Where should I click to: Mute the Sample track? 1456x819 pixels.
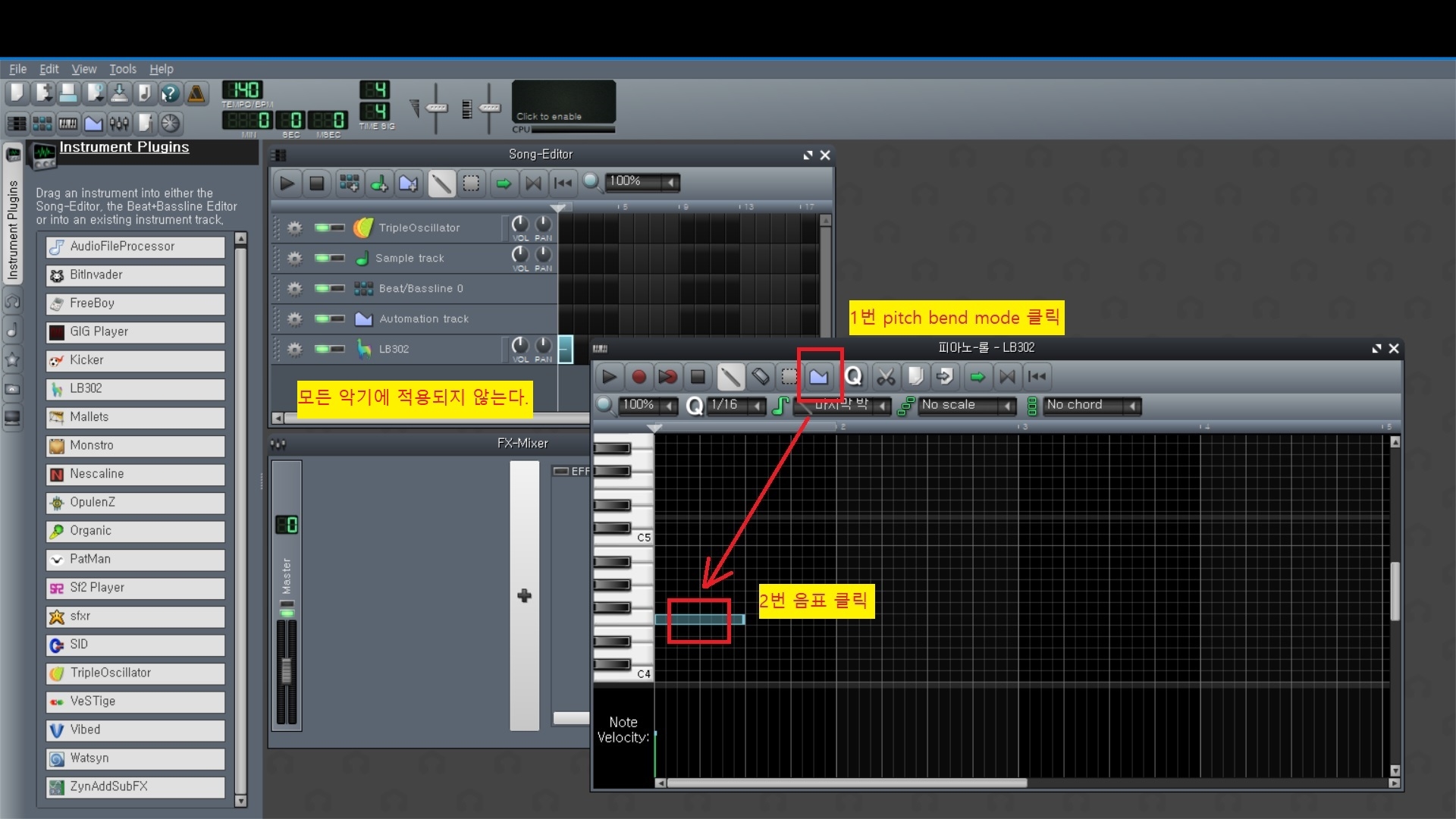click(x=322, y=258)
